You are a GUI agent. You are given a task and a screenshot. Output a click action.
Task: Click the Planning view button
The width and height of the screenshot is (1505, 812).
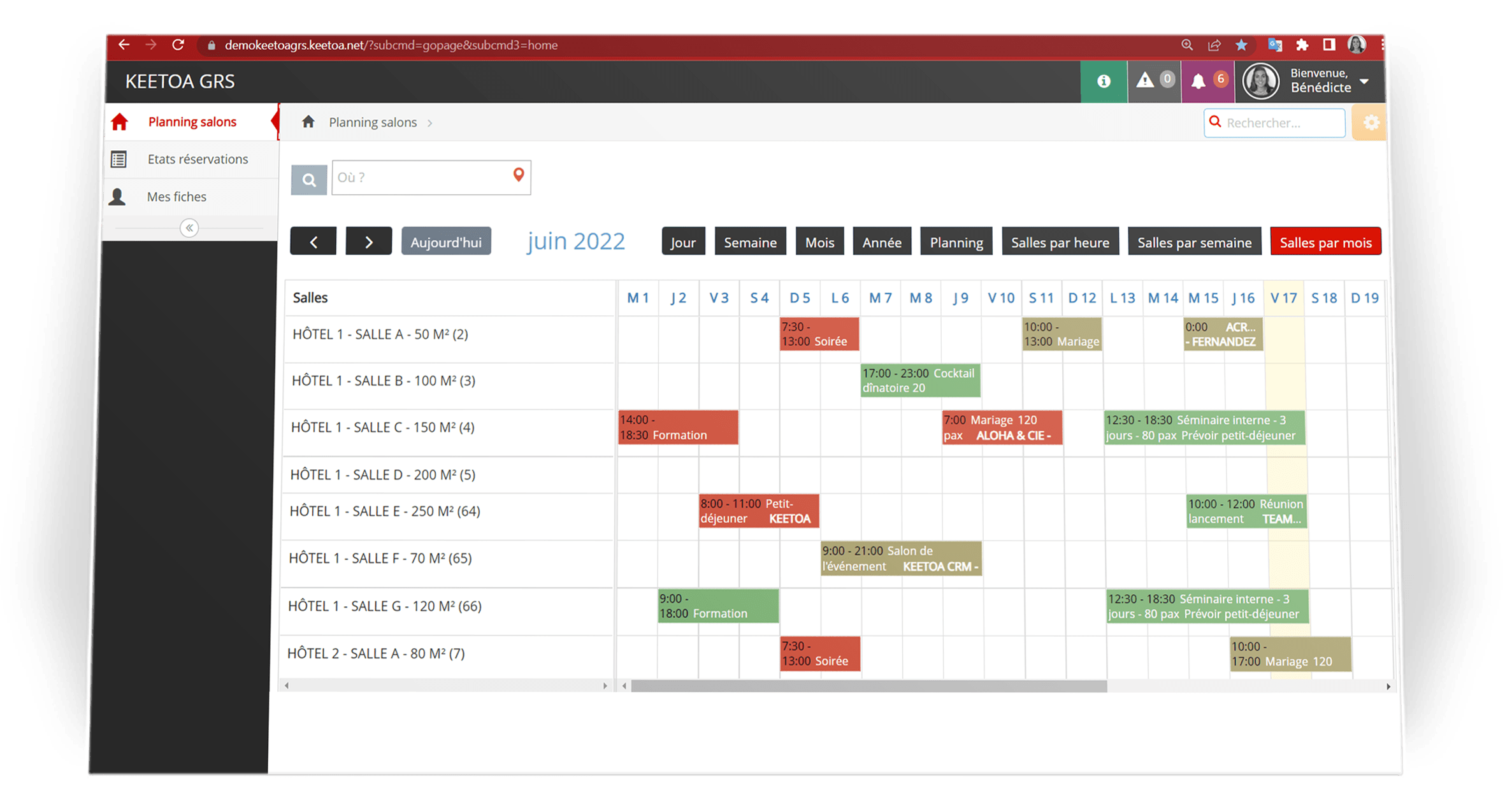pyautogui.click(x=956, y=243)
